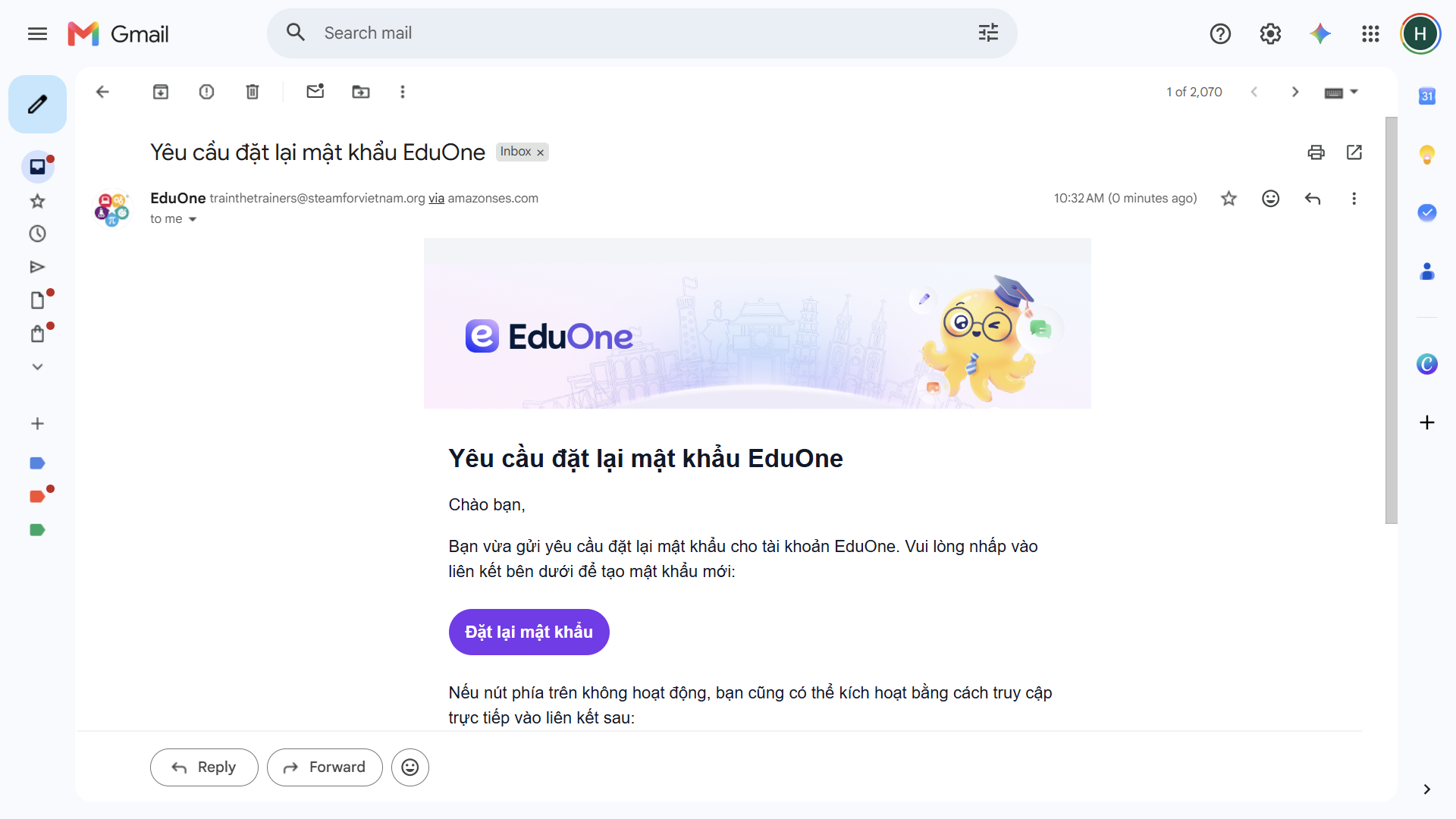
Task: Open email in new window
Action: click(1354, 152)
